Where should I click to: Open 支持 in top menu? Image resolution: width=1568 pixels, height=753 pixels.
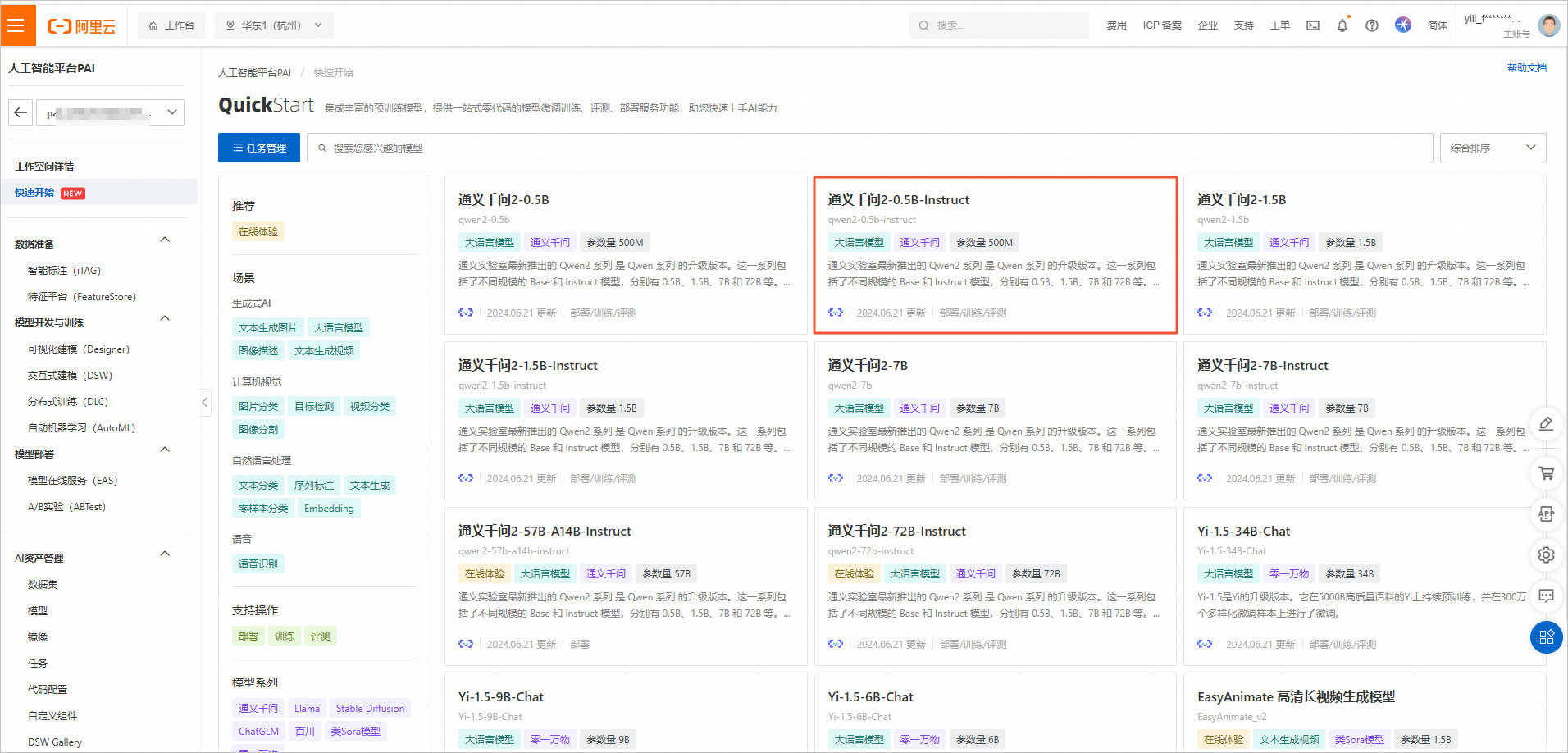pos(1244,25)
